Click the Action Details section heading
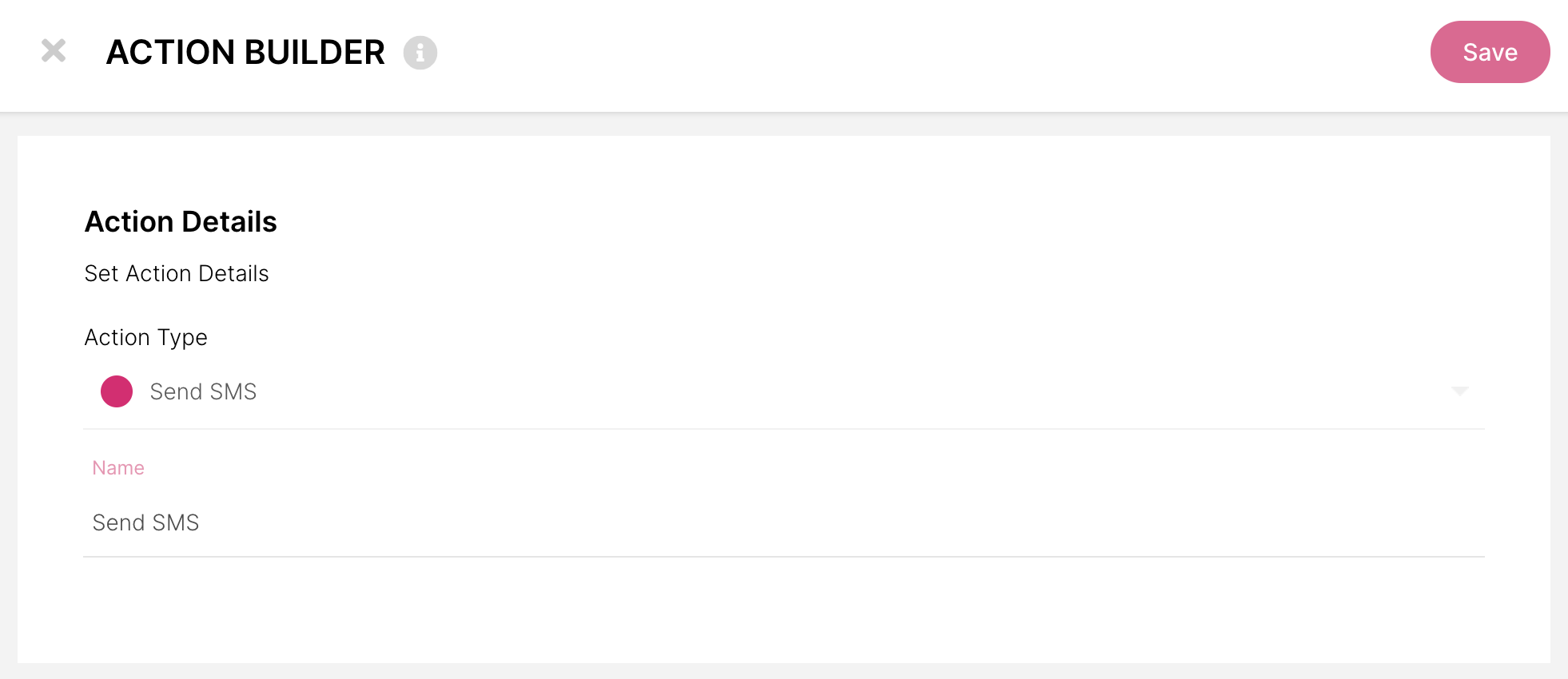Screen dimensions: 1568x679 181,221
